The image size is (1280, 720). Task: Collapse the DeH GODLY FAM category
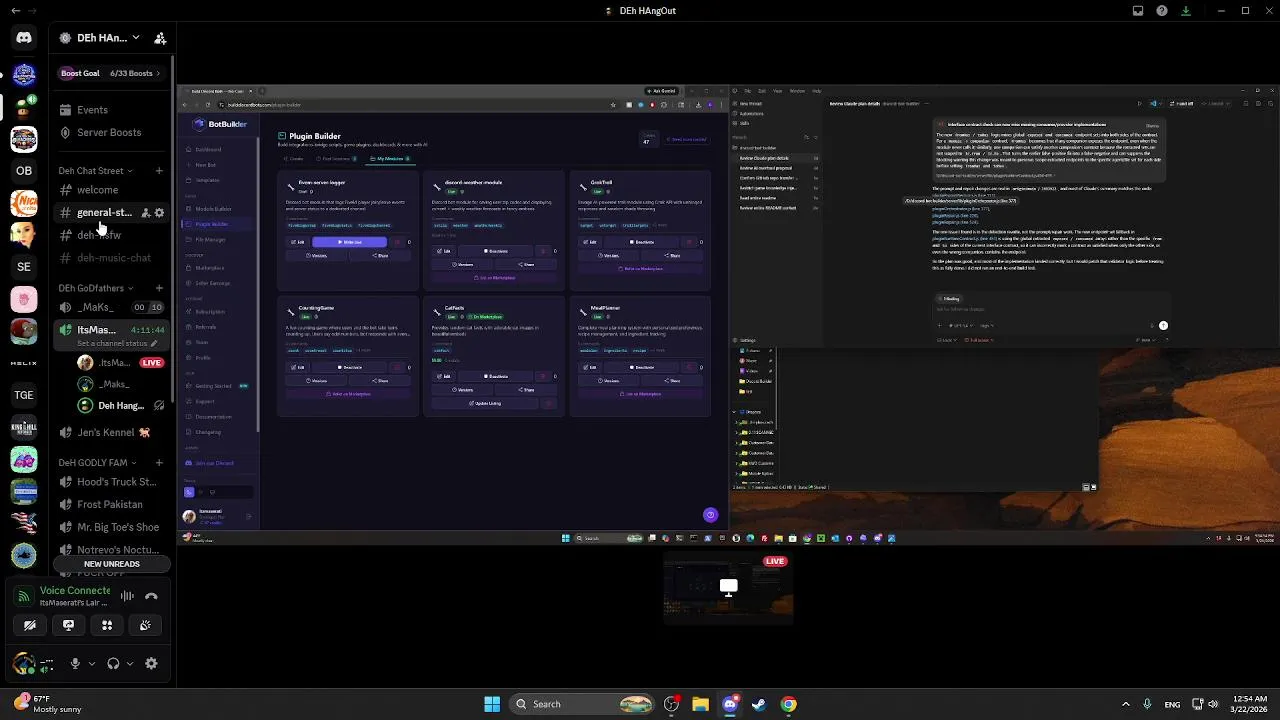(x=96, y=463)
